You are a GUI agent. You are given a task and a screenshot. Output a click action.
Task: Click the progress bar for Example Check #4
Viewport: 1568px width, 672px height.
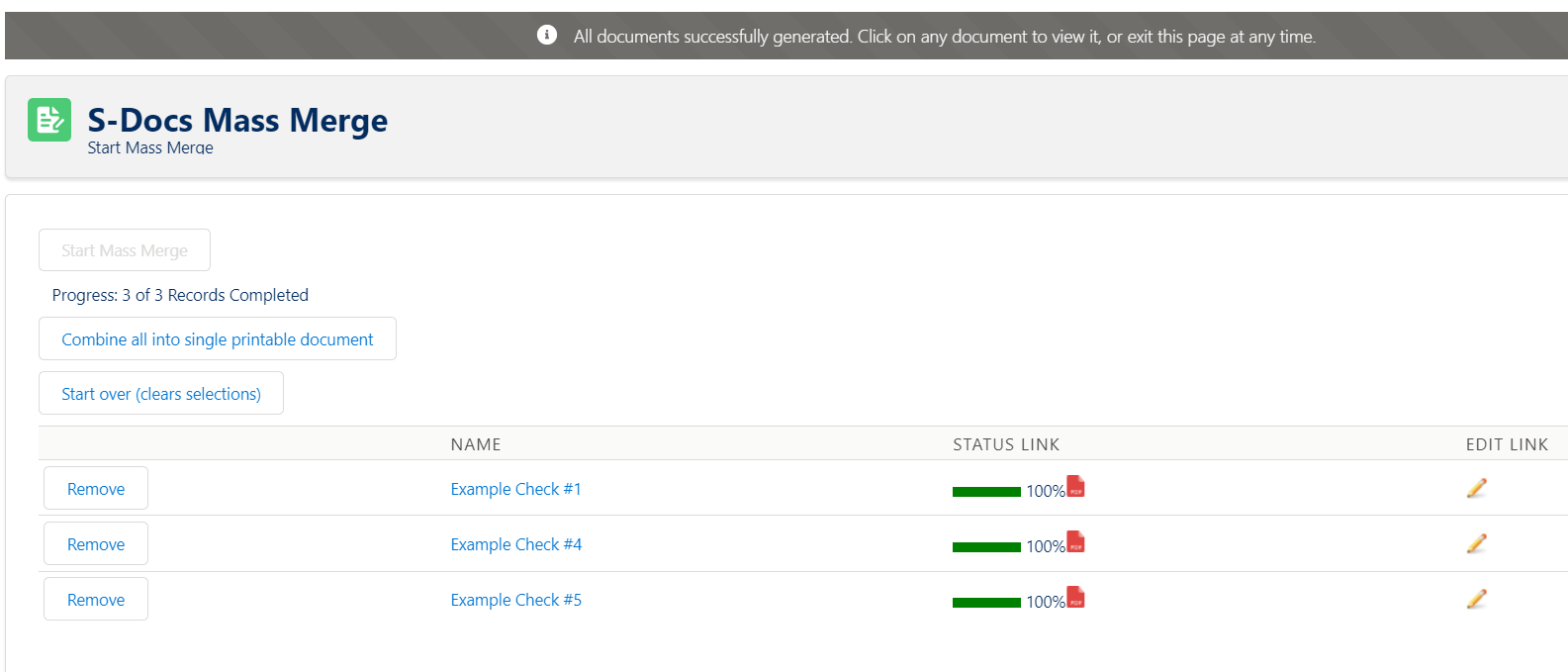[x=986, y=547]
